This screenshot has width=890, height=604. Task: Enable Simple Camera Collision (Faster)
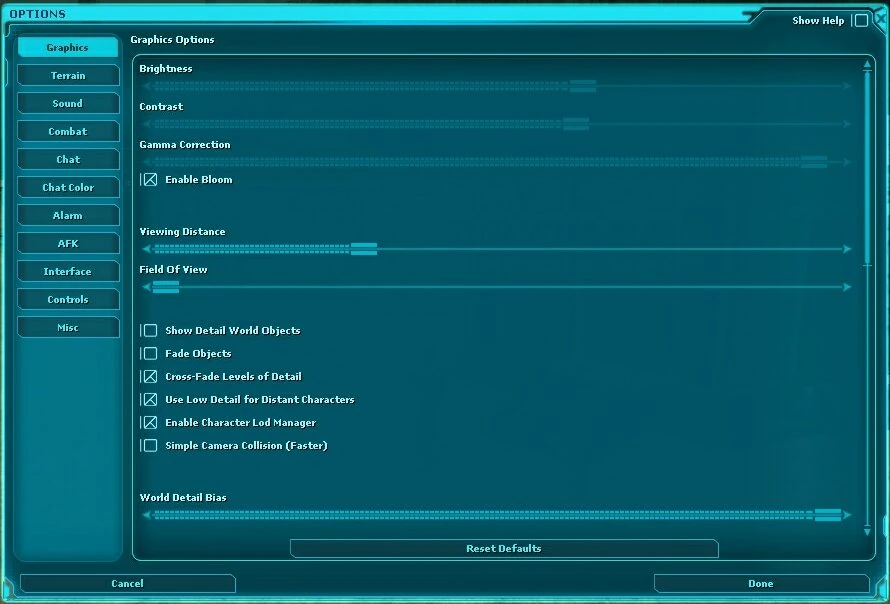coord(150,446)
